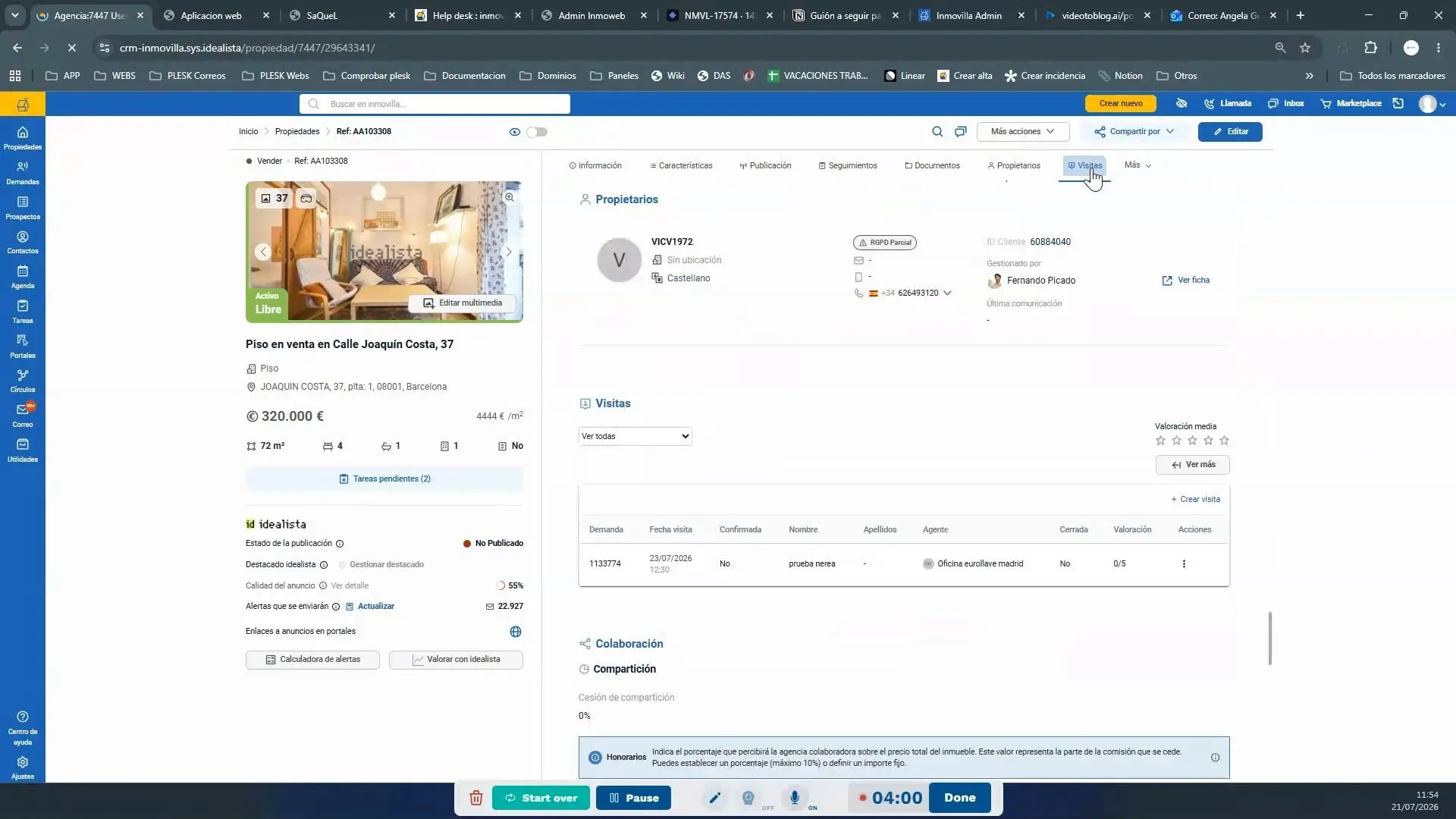Toggle the switch beside the eye icon

click(x=537, y=132)
